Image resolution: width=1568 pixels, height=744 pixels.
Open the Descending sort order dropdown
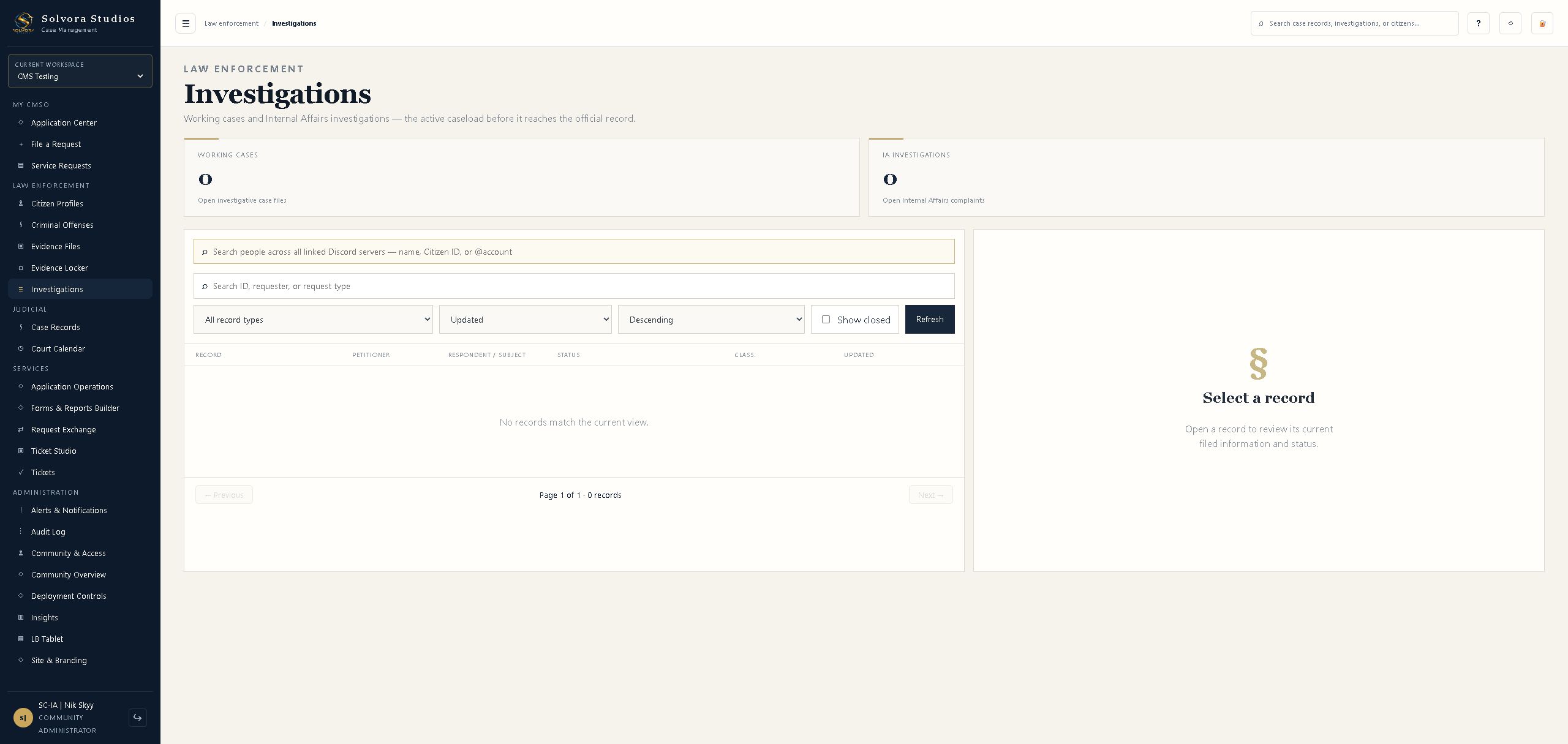711,319
